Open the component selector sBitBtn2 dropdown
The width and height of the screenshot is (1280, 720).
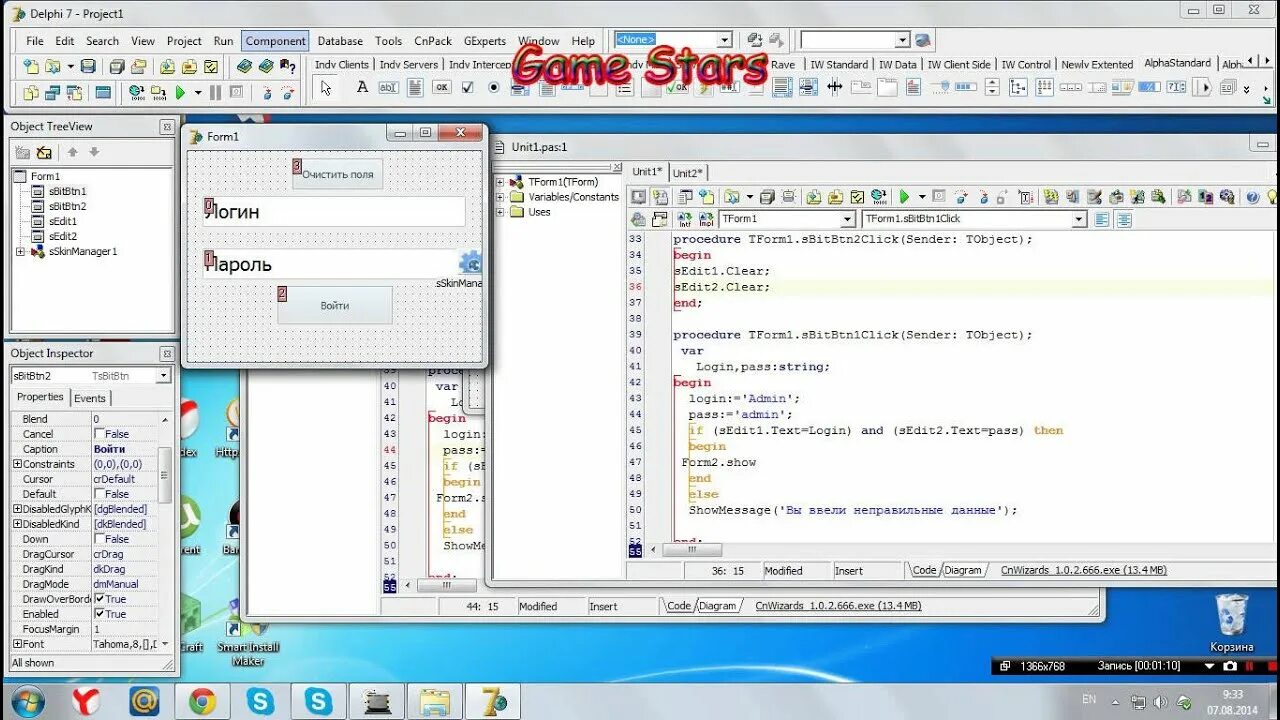click(163, 376)
